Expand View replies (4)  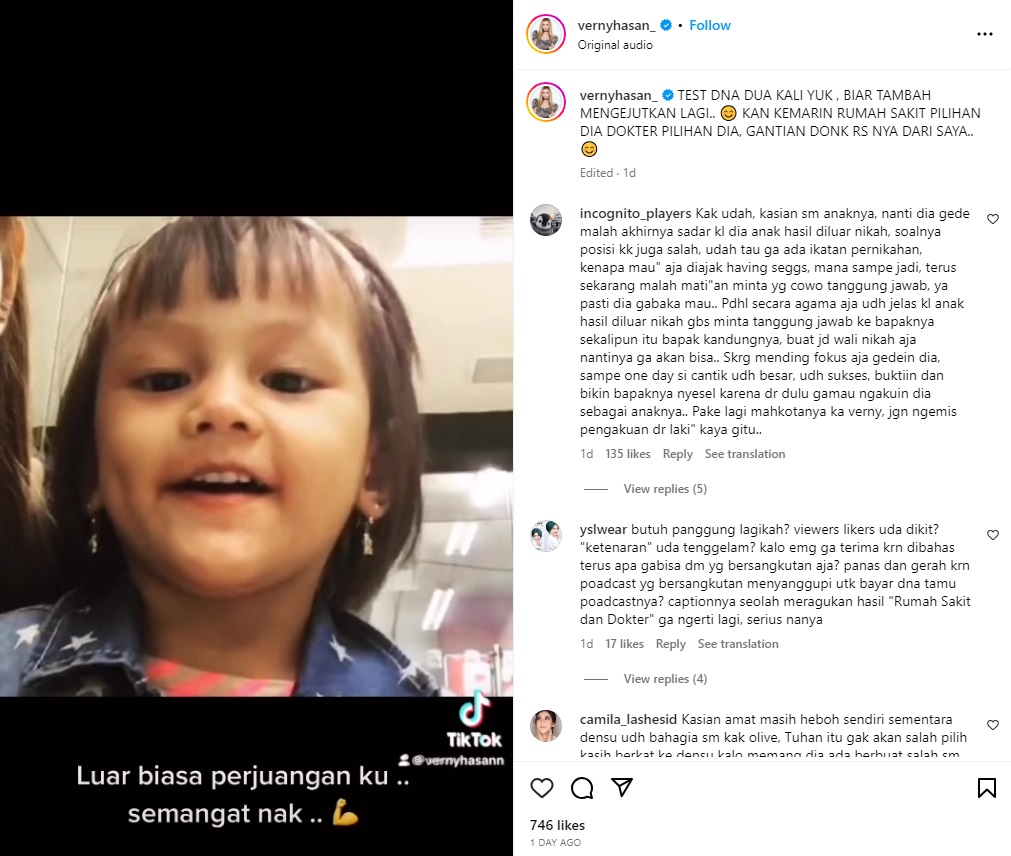coord(665,679)
